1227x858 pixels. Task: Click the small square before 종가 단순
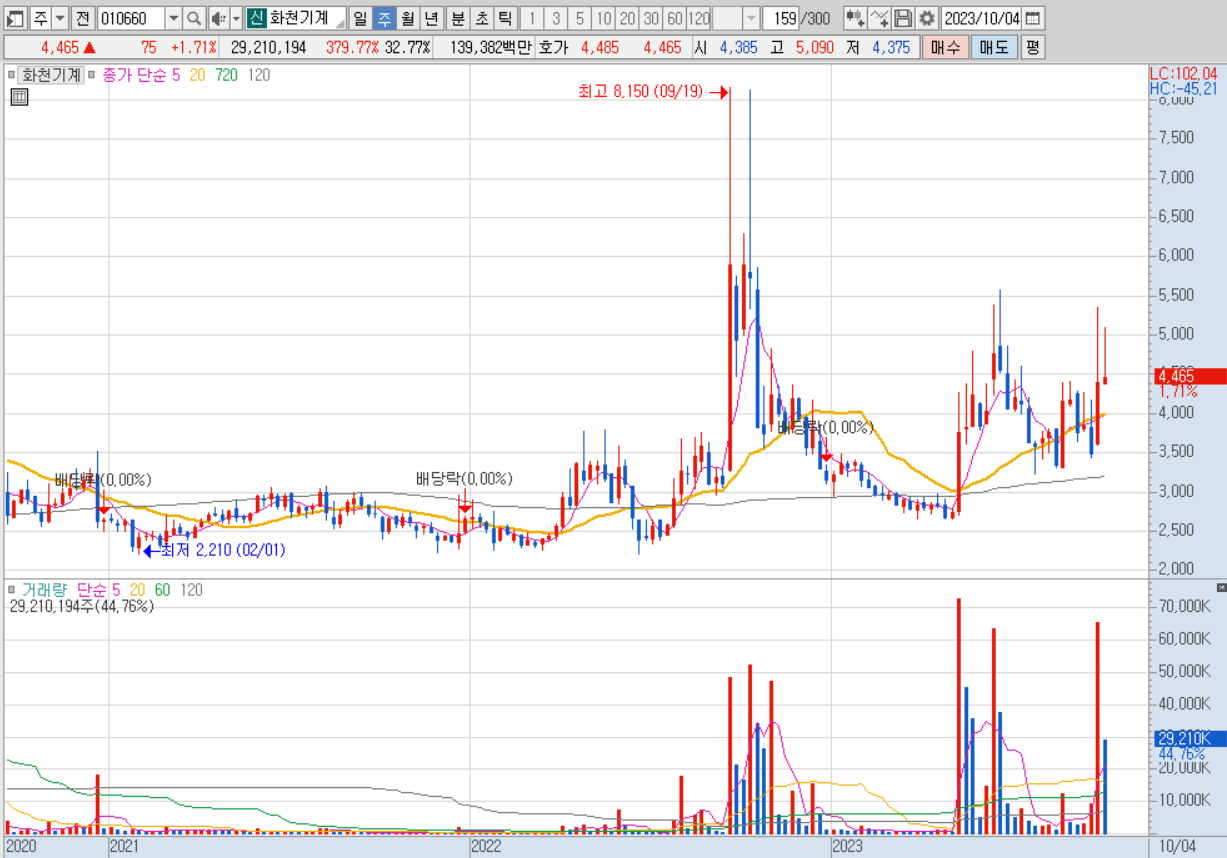click(92, 74)
